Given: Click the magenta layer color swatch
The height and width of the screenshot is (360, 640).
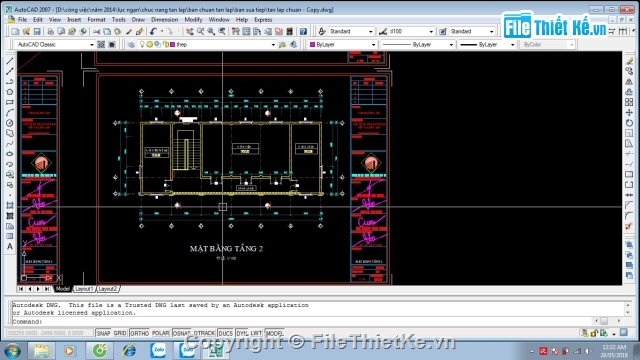Looking at the screenshot, I should coord(173,44).
